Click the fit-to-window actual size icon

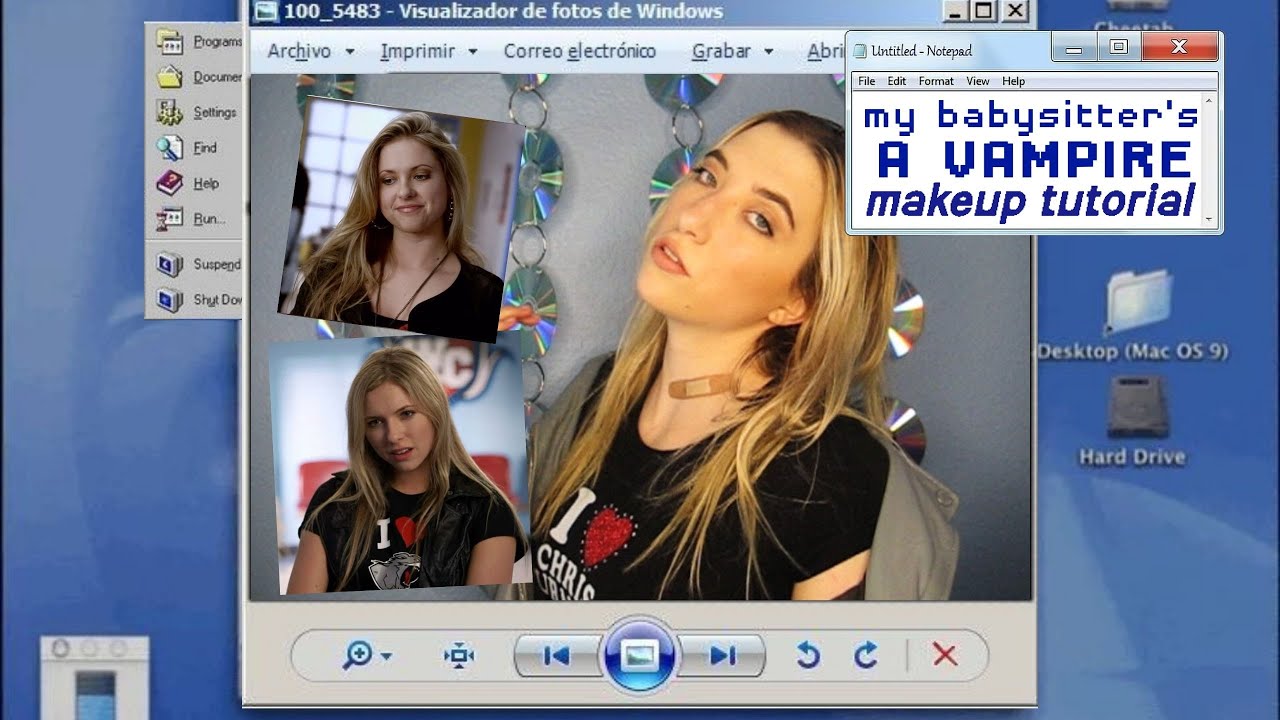(x=459, y=656)
